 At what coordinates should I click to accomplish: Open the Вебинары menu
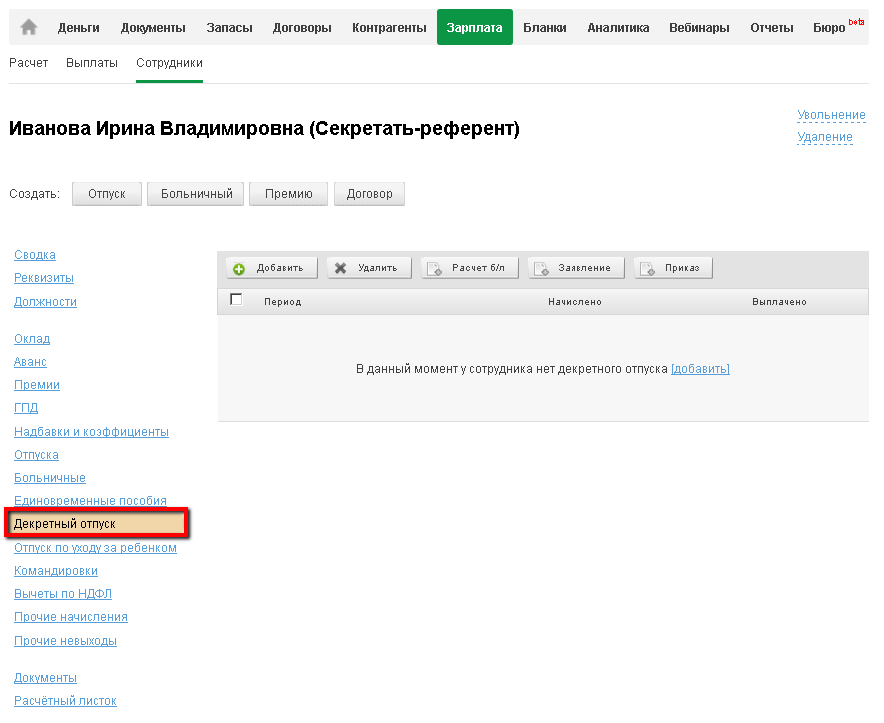tap(699, 28)
